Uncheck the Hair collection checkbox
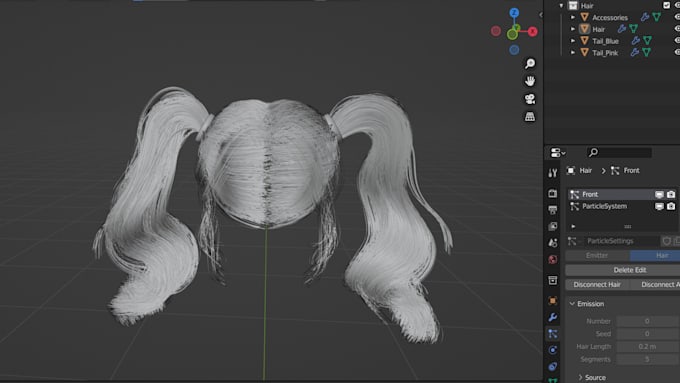Viewport: 680px width, 383px height. coord(667,5)
